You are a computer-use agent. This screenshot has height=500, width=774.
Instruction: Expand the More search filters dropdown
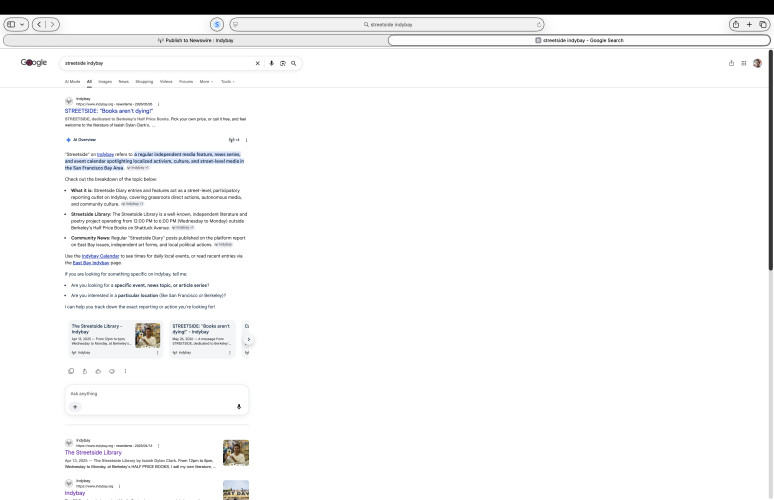206,81
